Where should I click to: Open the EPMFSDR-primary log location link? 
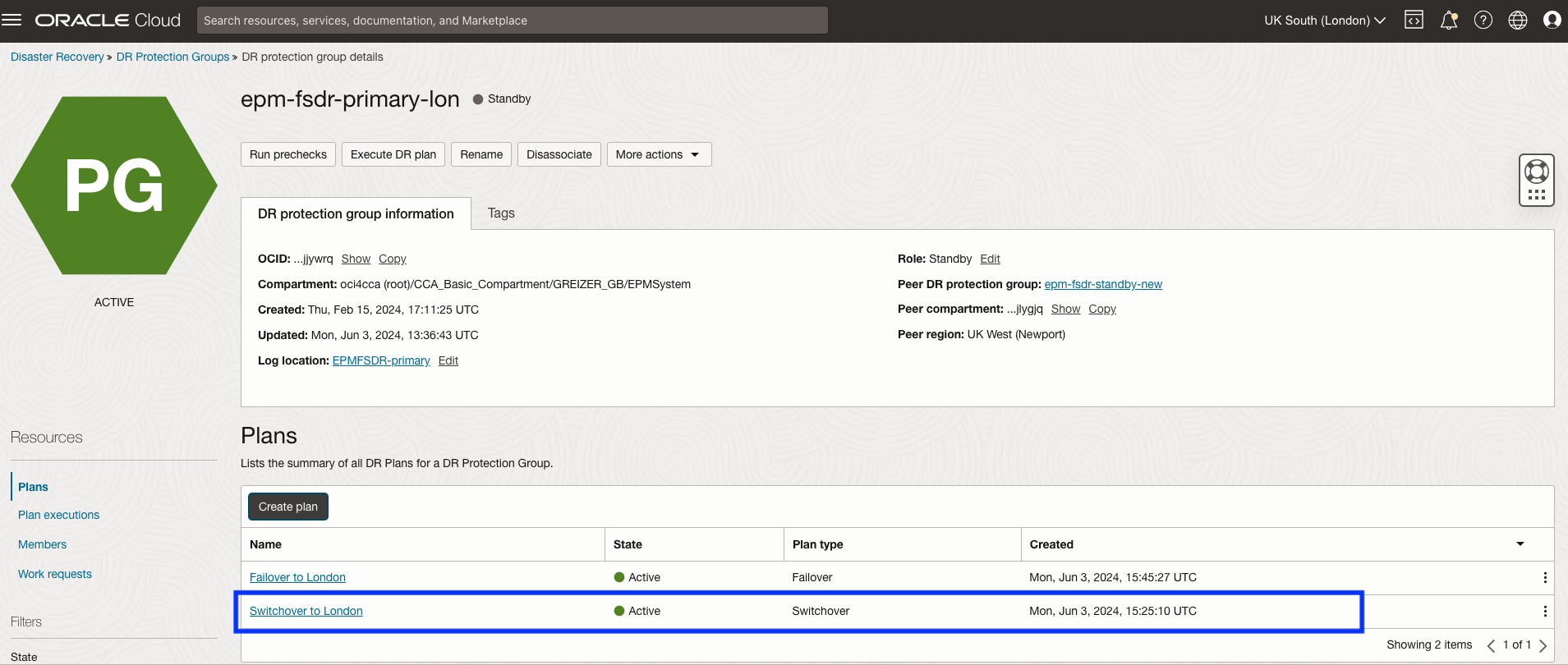(381, 360)
